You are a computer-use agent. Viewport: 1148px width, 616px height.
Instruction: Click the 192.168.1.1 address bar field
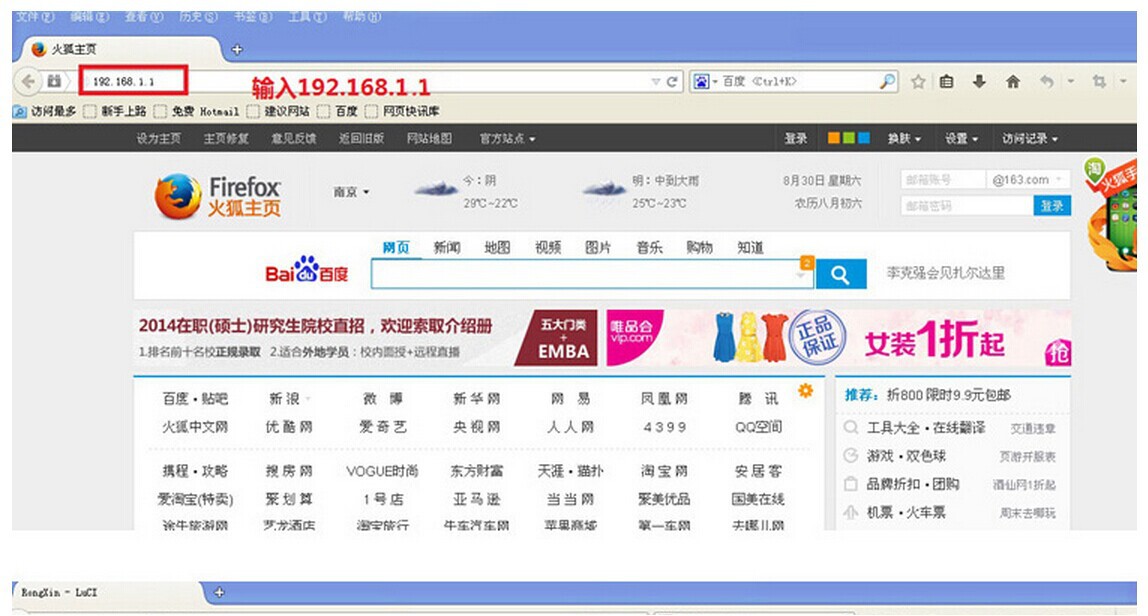pos(366,81)
